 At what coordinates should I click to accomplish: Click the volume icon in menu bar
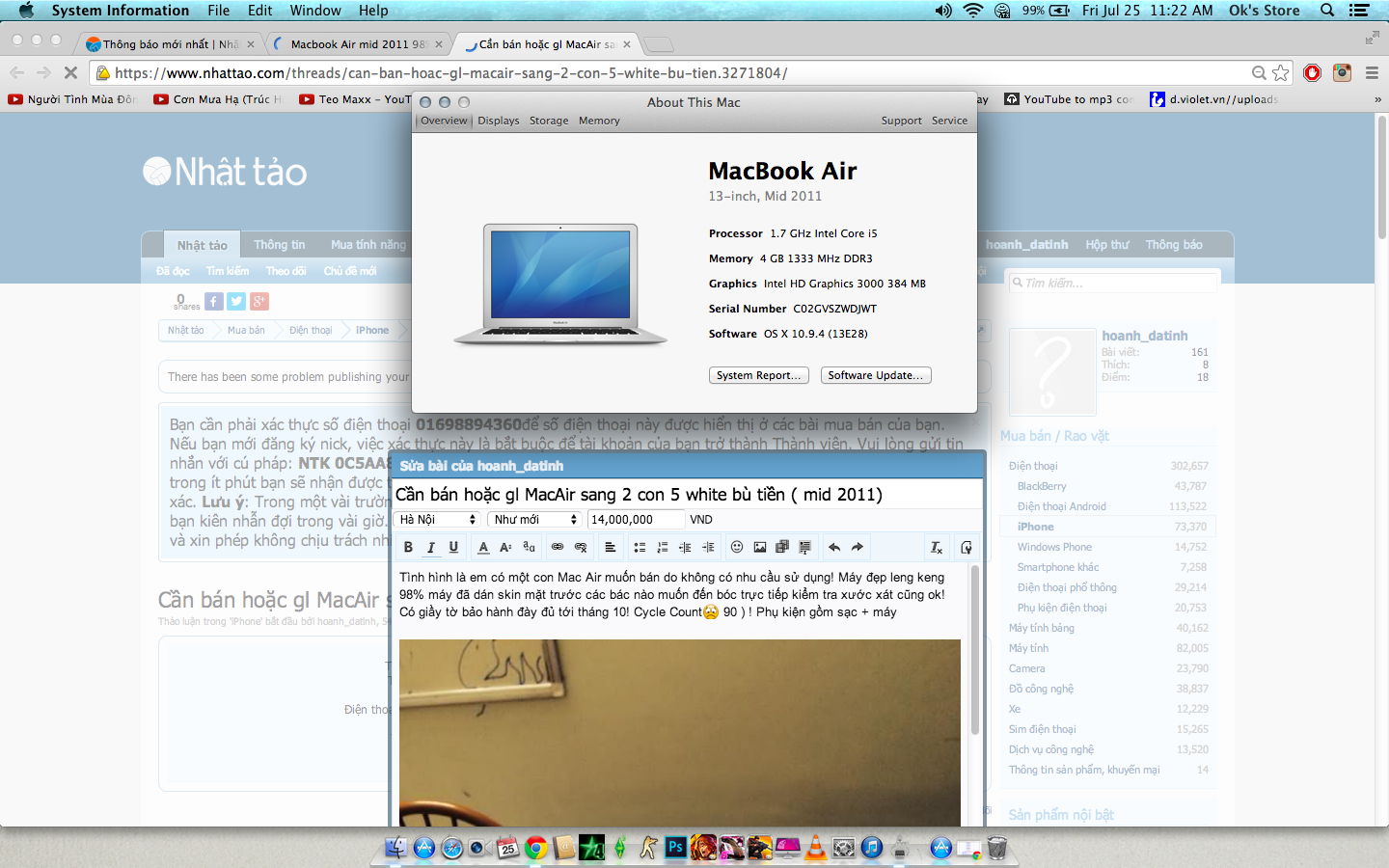point(943,11)
